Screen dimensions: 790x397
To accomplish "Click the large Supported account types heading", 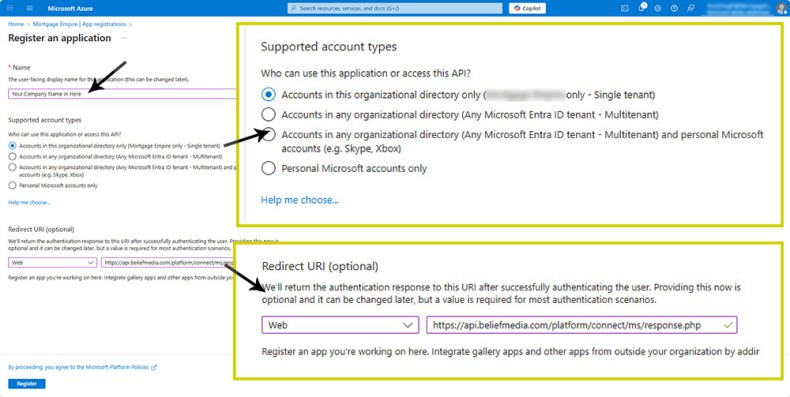I will click(x=328, y=47).
